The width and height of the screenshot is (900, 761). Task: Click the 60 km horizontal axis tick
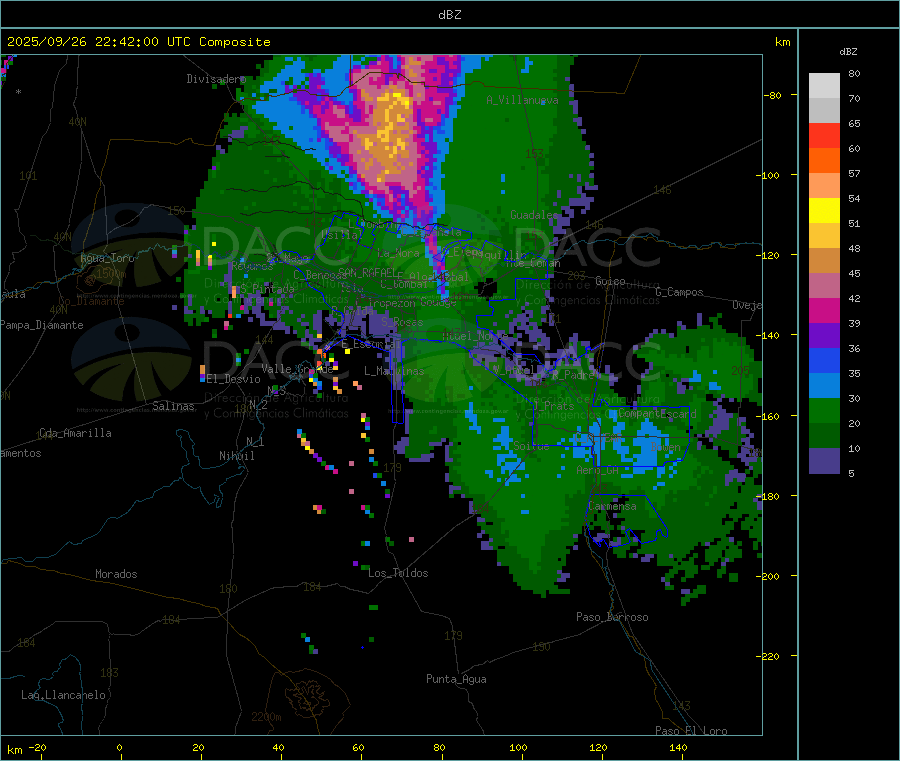pyautogui.click(x=358, y=747)
